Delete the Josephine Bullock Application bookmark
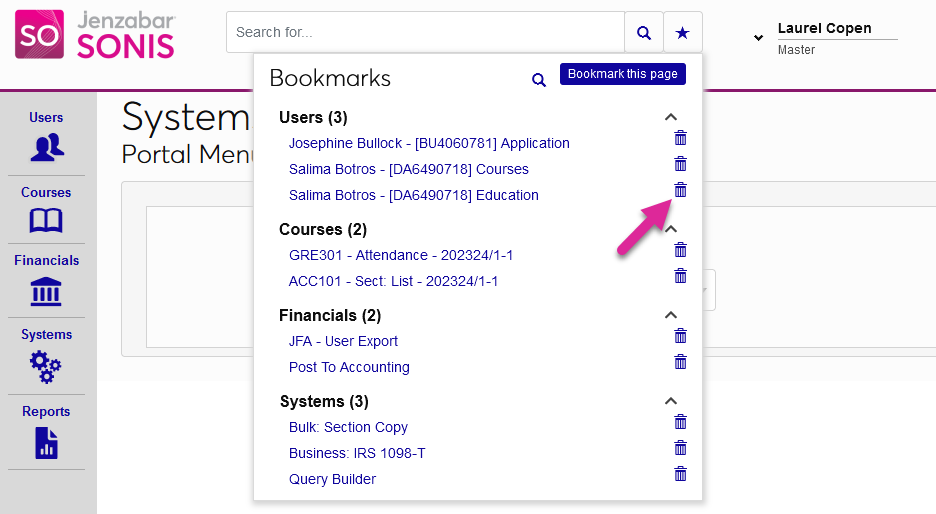This screenshot has width=936, height=514. pyautogui.click(x=681, y=138)
